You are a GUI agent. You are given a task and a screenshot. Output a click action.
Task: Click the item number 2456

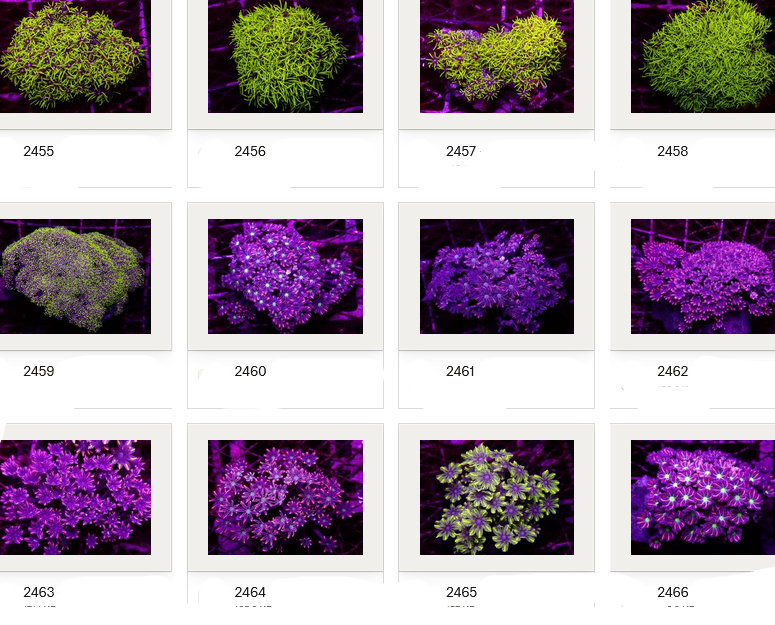(250, 151)
